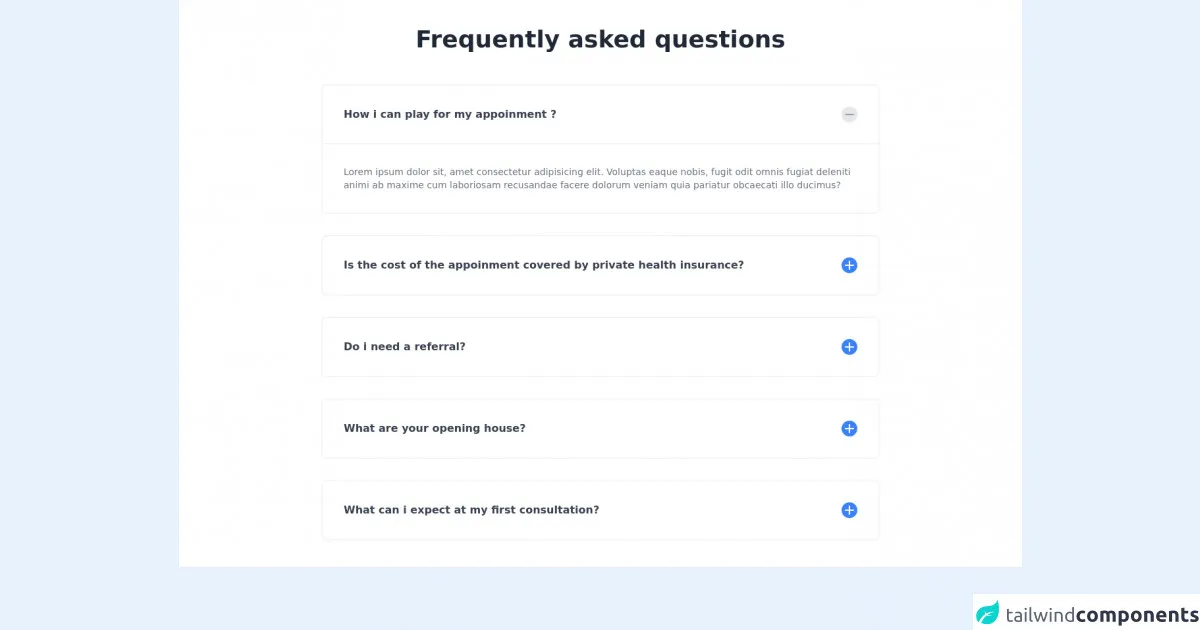Open the 'What are your opening house?' question text
Screen dimensions: 1200x630
click(434, 428)
